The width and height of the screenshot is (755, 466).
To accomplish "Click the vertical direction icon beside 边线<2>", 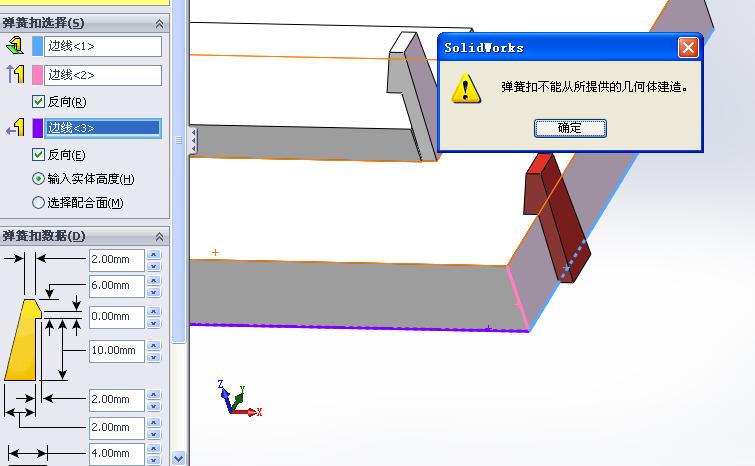I will 15,75.
